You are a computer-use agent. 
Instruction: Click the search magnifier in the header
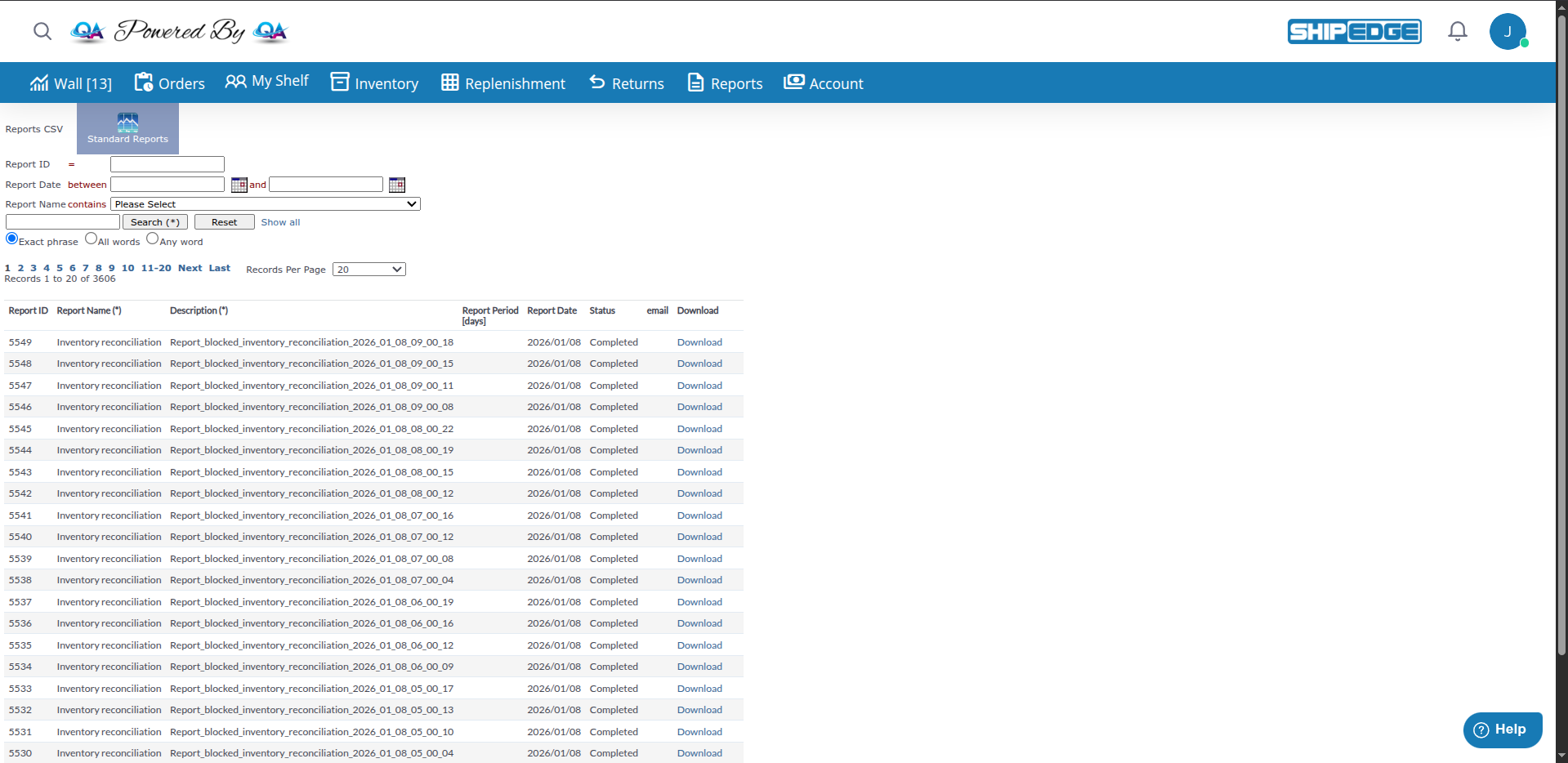point(42,31)
